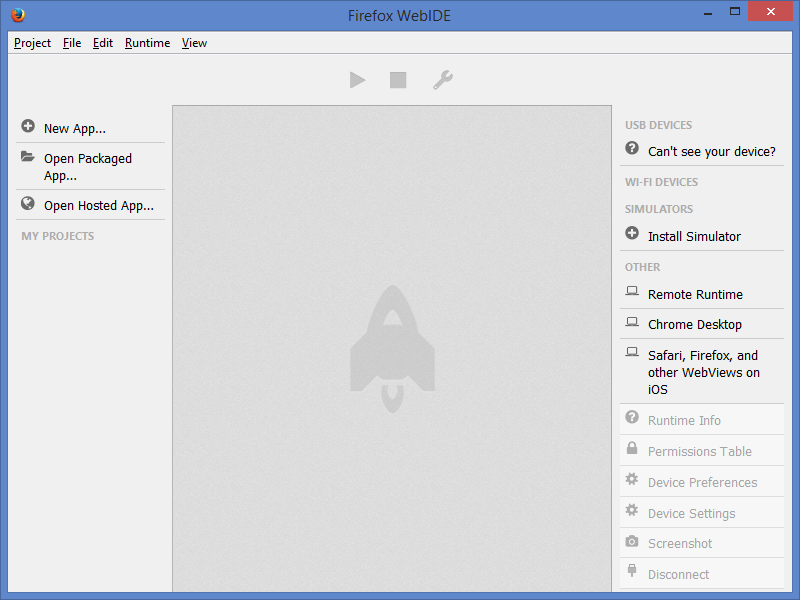Click the camera icon beside Screenshot

(x=632, y=541)
